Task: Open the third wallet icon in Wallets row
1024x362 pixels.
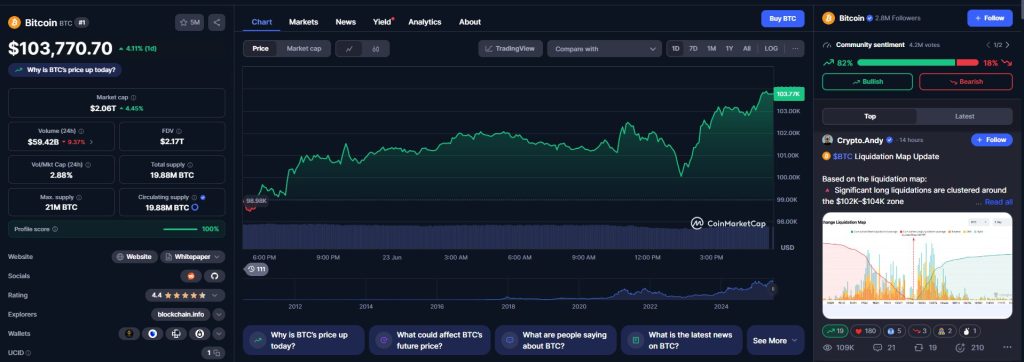Action: (176, 333)
